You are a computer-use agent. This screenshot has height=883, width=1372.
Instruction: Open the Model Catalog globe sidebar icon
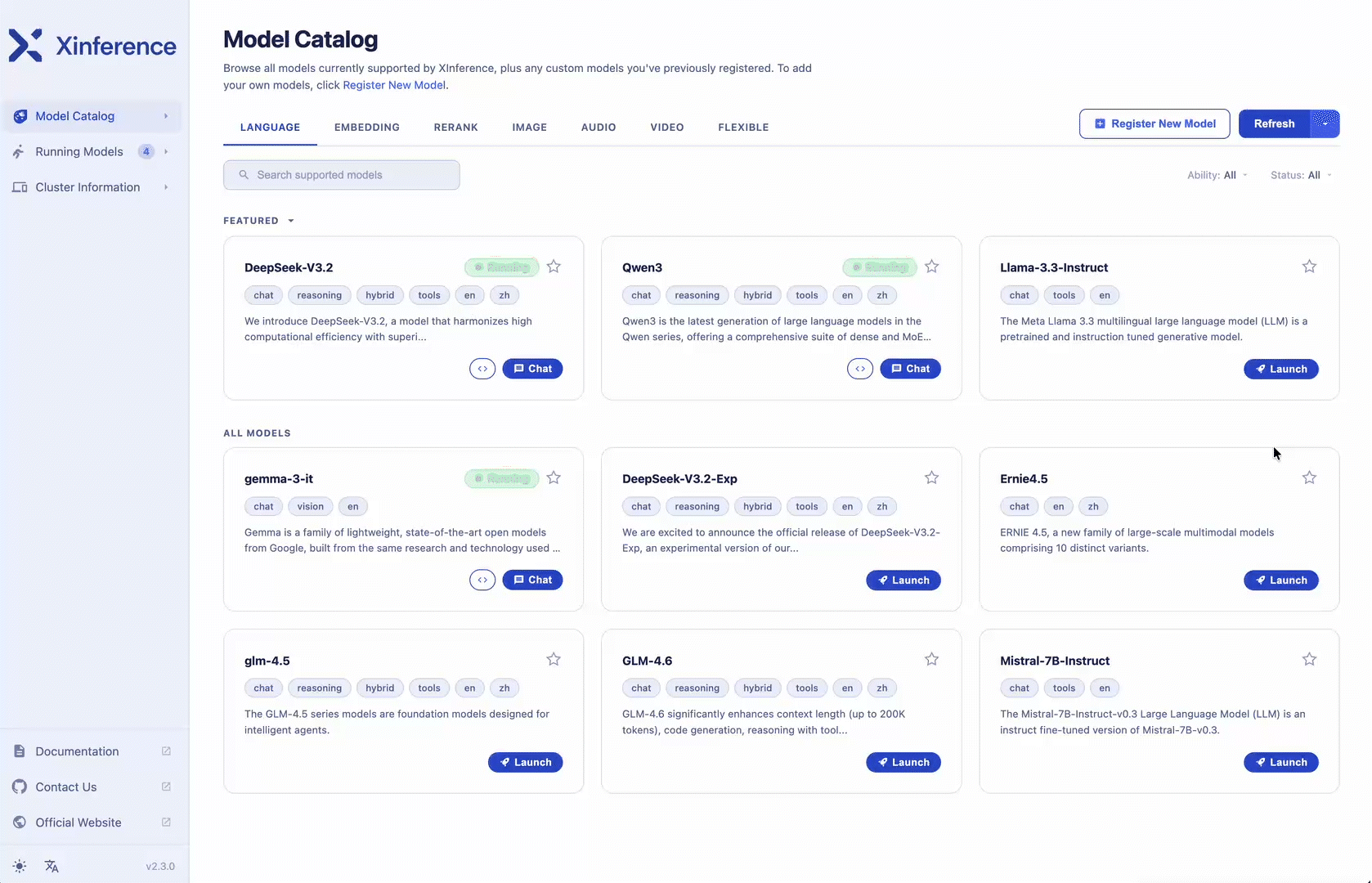[20, 116]
